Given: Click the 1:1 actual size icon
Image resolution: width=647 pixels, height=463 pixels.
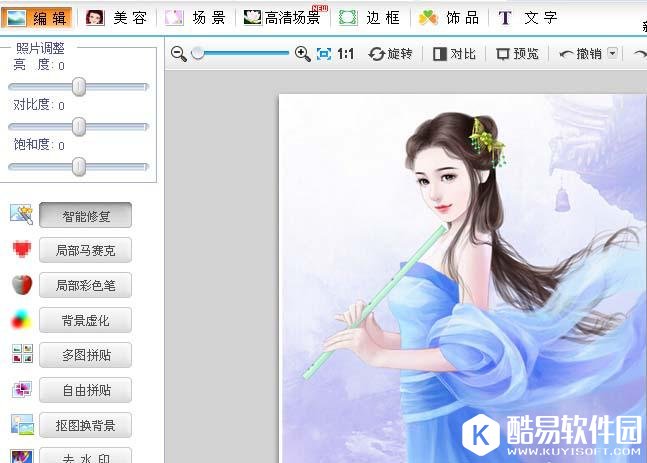Looking at the screenshot, I should 346,54.
